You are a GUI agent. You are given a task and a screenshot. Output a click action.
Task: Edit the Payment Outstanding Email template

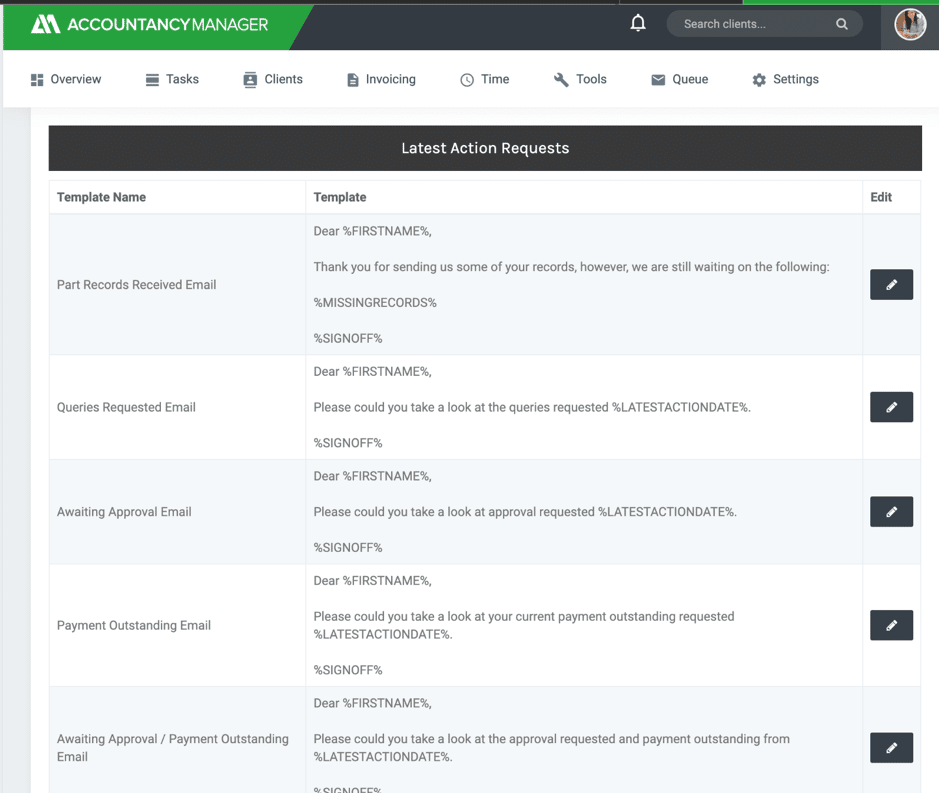point(891,625)
